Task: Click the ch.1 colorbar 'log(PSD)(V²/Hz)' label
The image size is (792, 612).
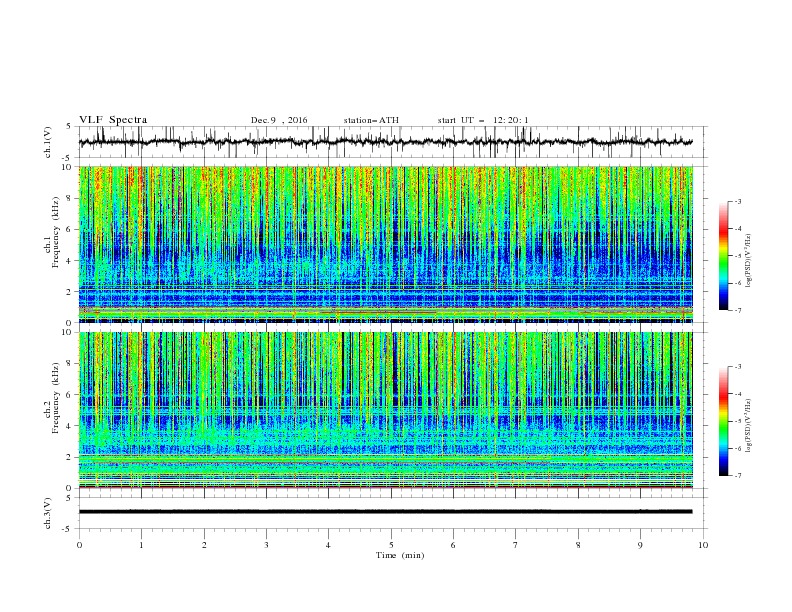Action: click(749, 261)
